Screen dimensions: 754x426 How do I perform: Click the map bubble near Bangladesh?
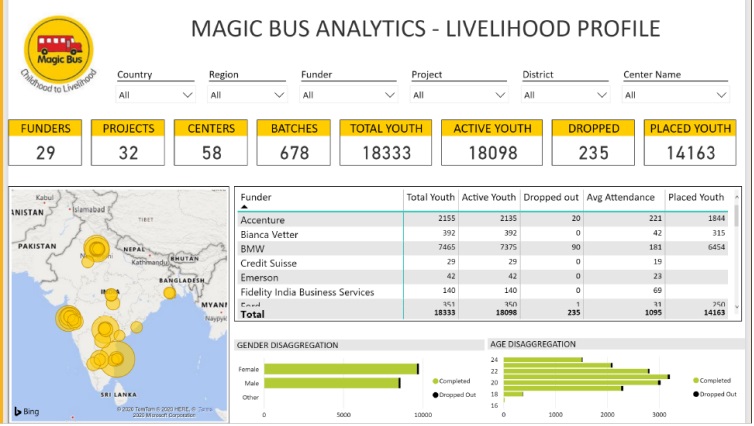[170, 292]
